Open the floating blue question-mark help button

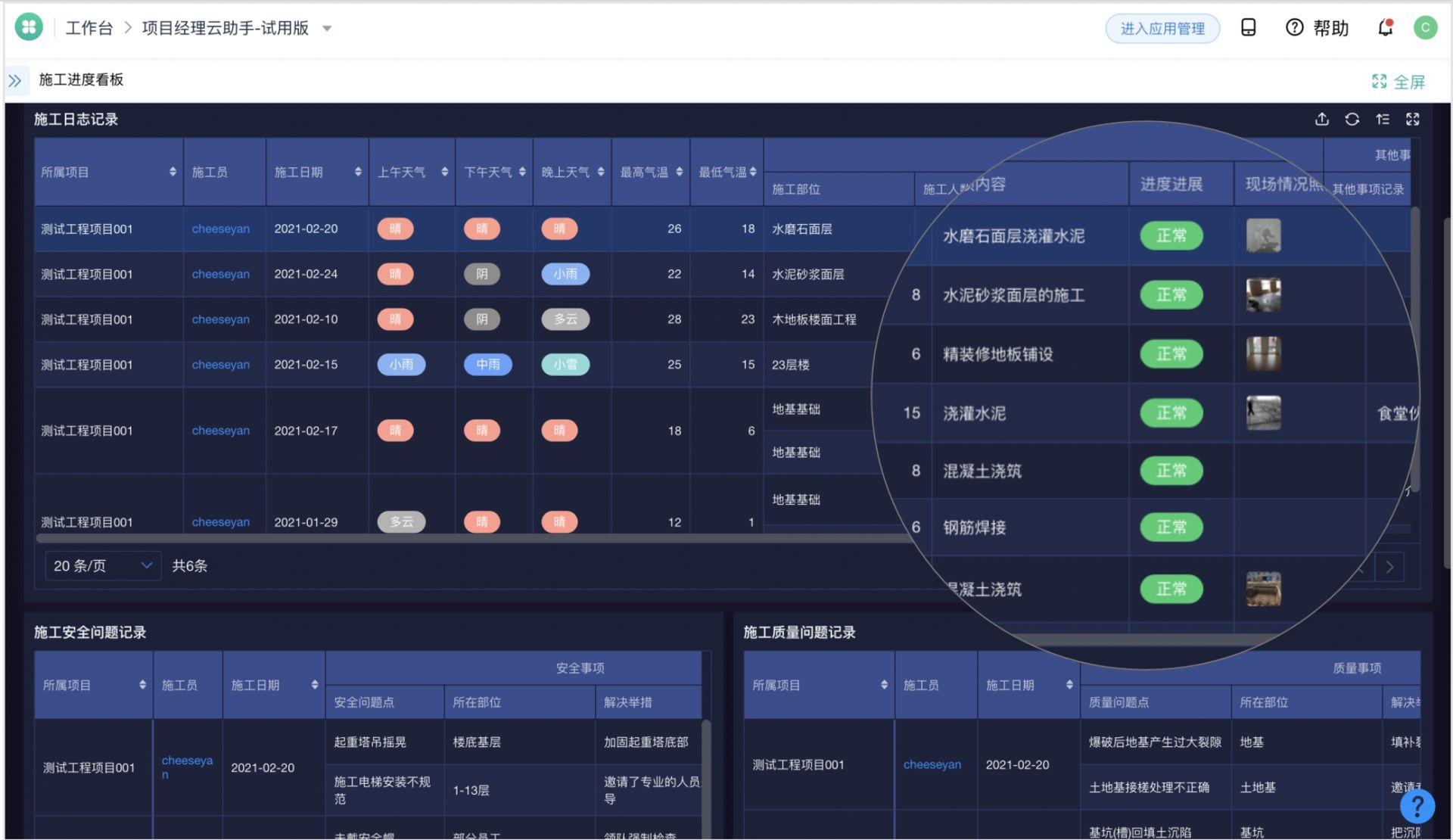(x=1417, y=806)
